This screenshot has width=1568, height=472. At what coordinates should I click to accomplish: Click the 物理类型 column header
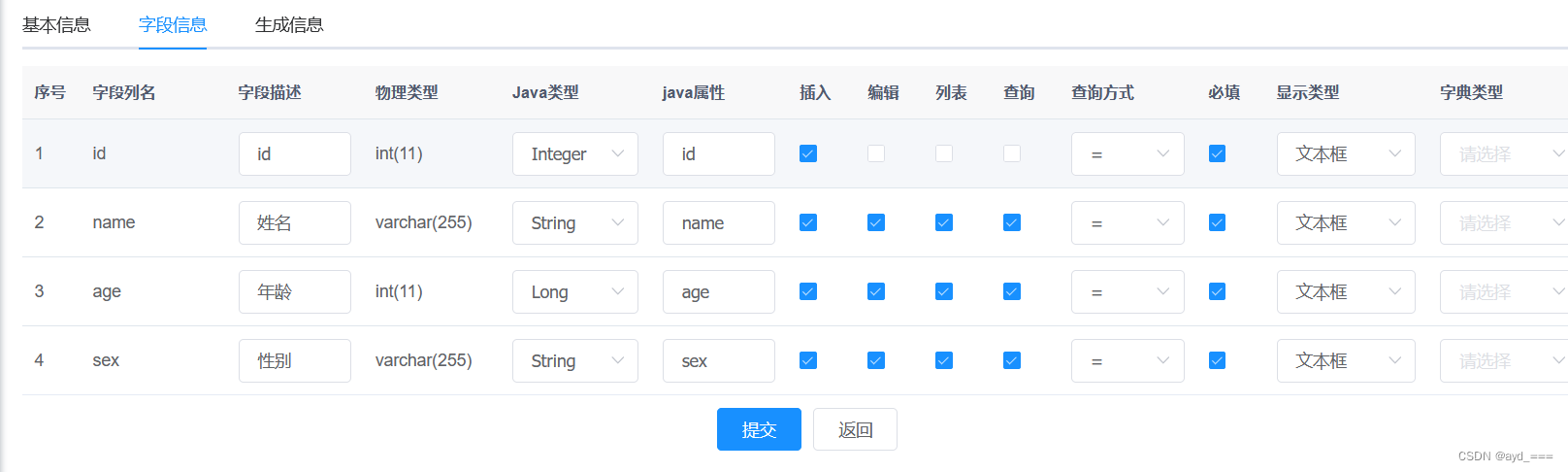407,92
